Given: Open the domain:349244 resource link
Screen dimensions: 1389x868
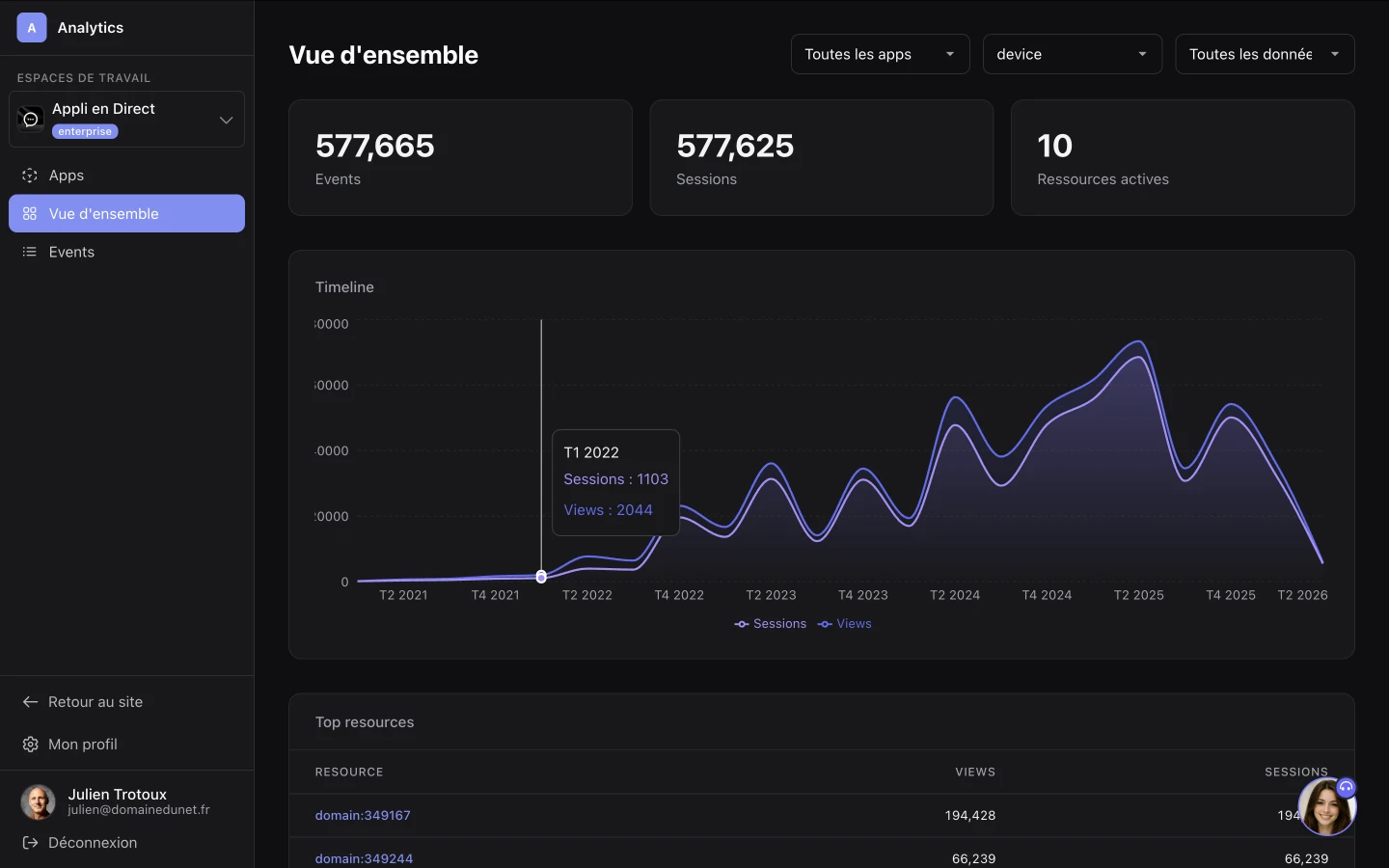Looking at the screenshot, I should click(364, 857).
